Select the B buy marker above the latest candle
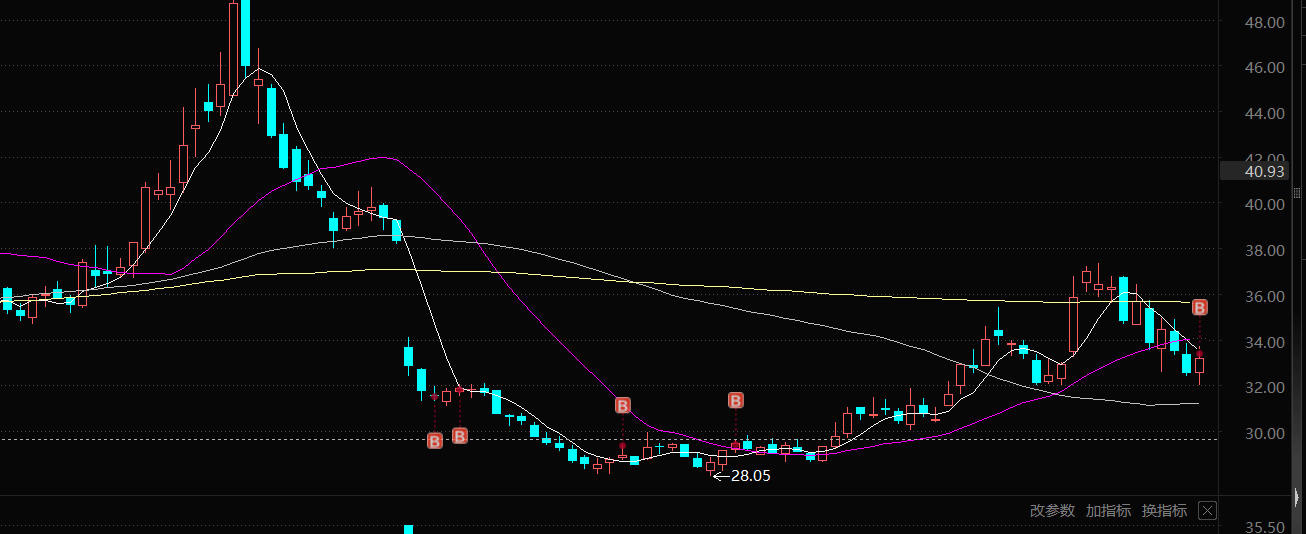The image size is (1306, 534). click(1200, 307)
